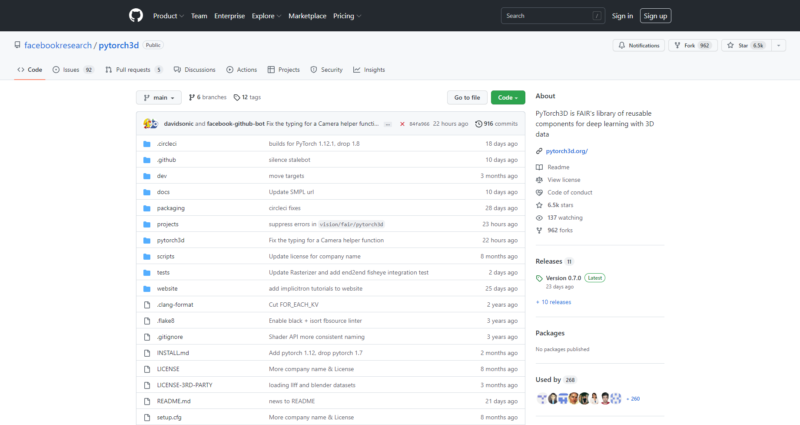The image size is (800, 425).
Task: Click the Go to file button
Action: tap(466, 97)
